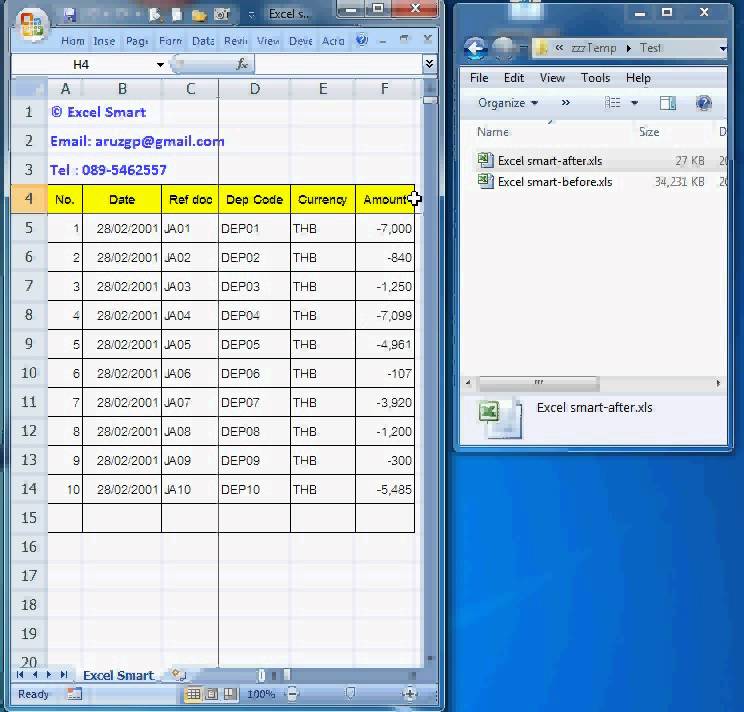
Task: Click previous sheet navigation arrow
Action: pos(35,675)
